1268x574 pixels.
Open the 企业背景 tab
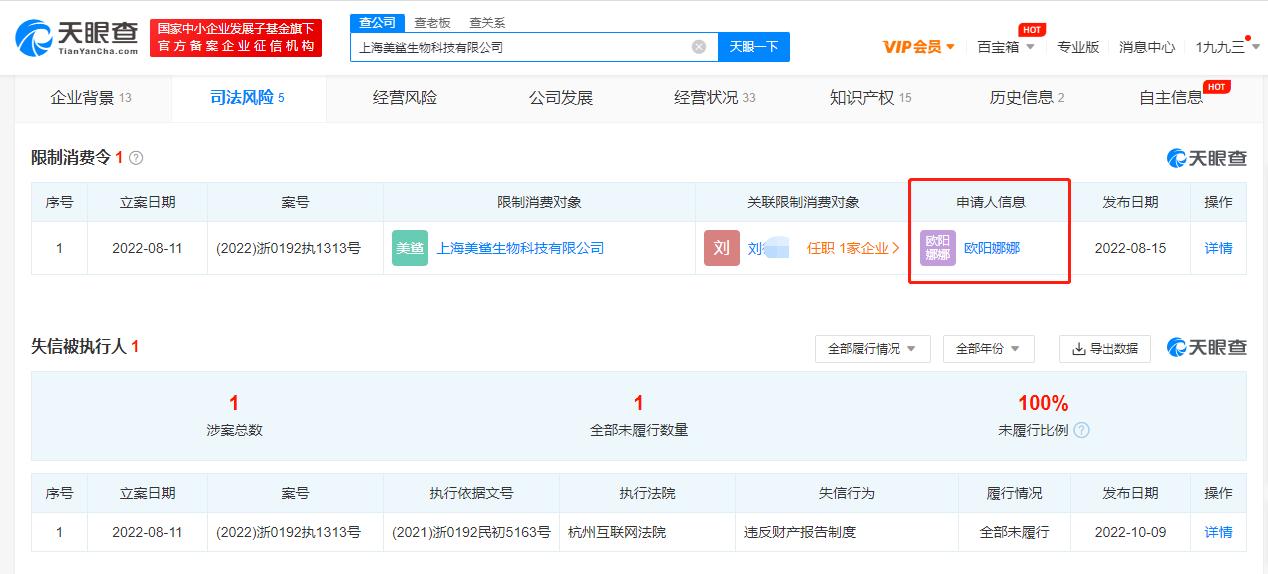[x=91, y=98]
